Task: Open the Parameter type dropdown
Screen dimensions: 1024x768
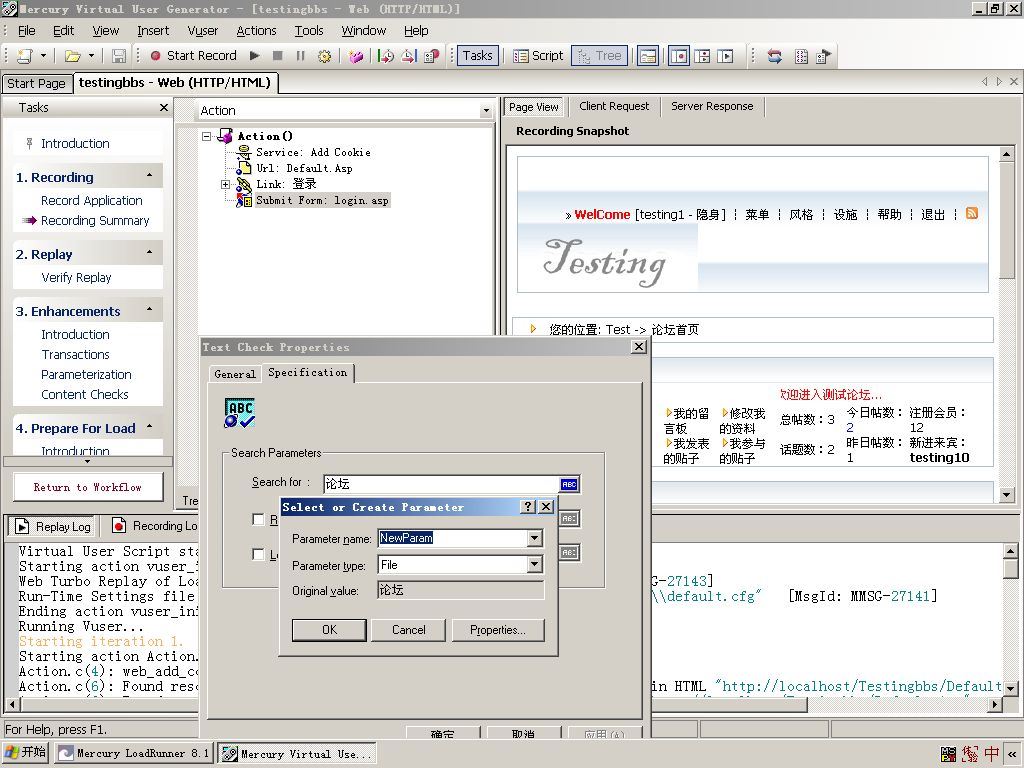Action: click(x=535, y=564)
